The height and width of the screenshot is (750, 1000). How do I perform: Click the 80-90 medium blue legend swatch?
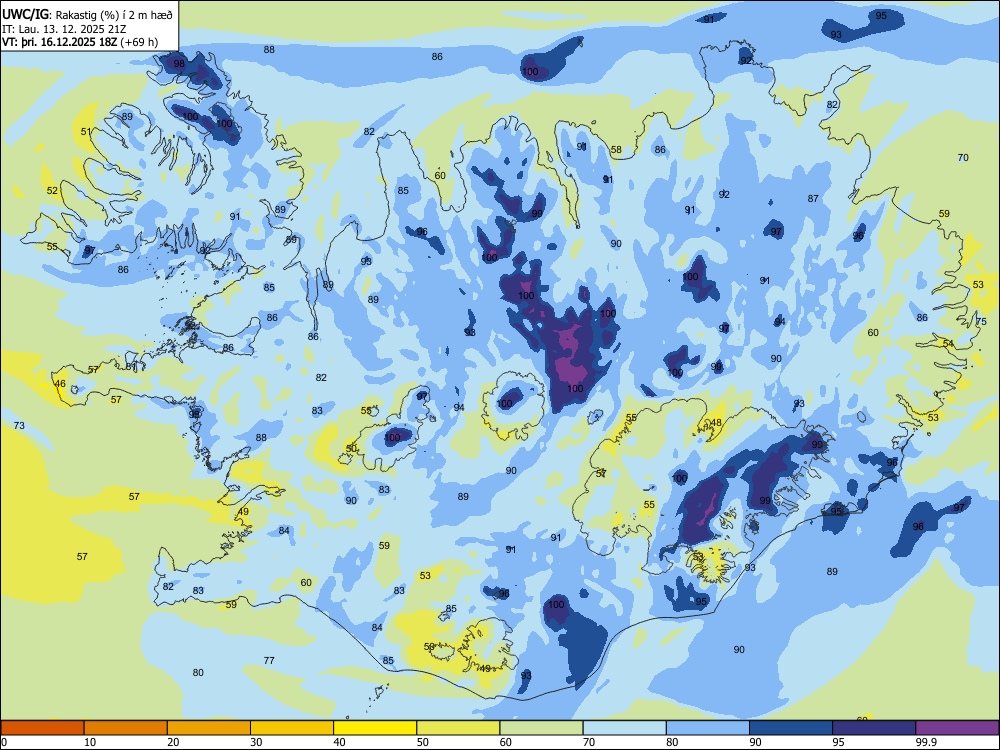pyautogui.click(x=708, y=728)
